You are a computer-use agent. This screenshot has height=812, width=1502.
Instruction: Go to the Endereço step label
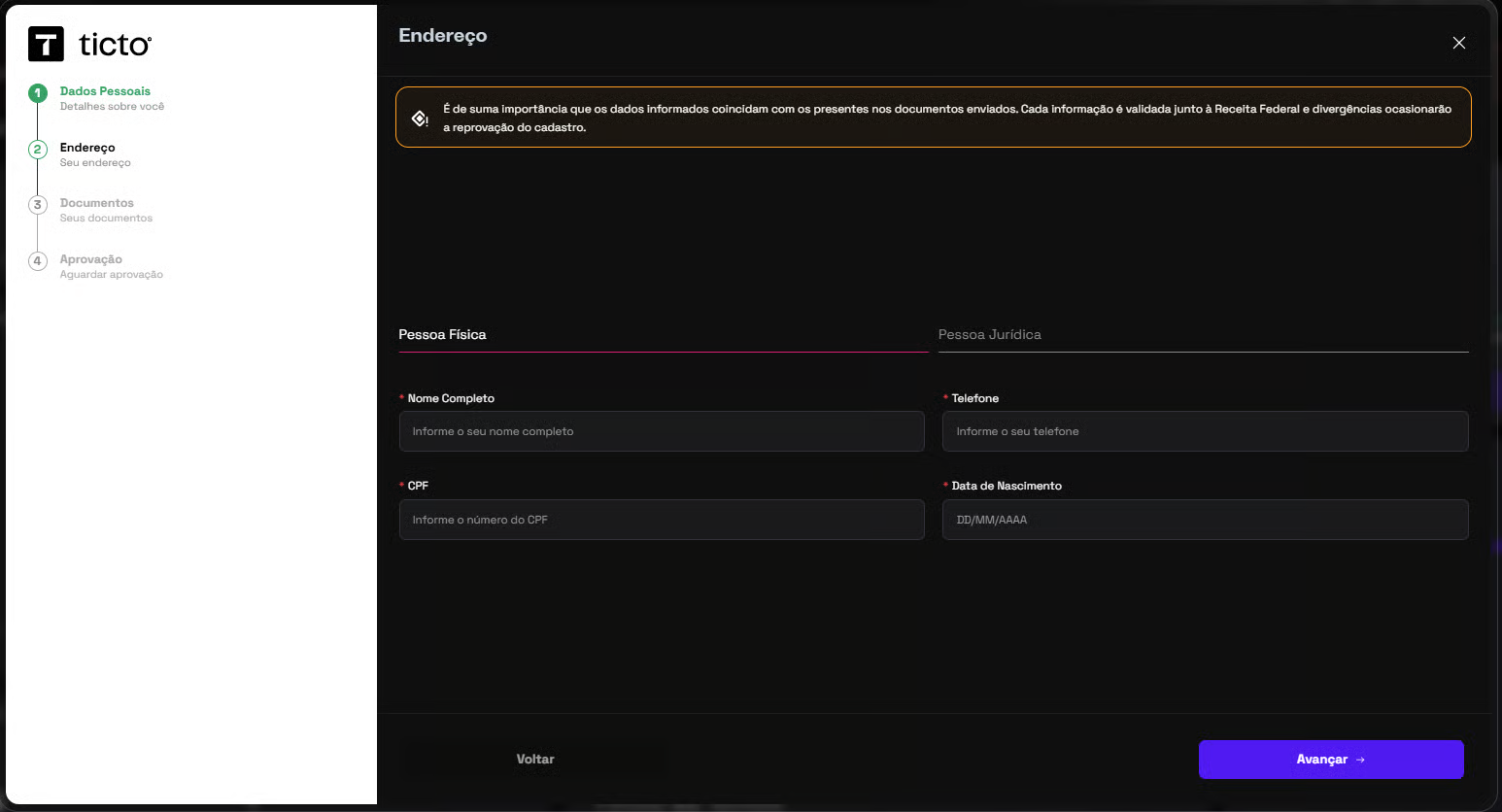click(x=87, y=148)
